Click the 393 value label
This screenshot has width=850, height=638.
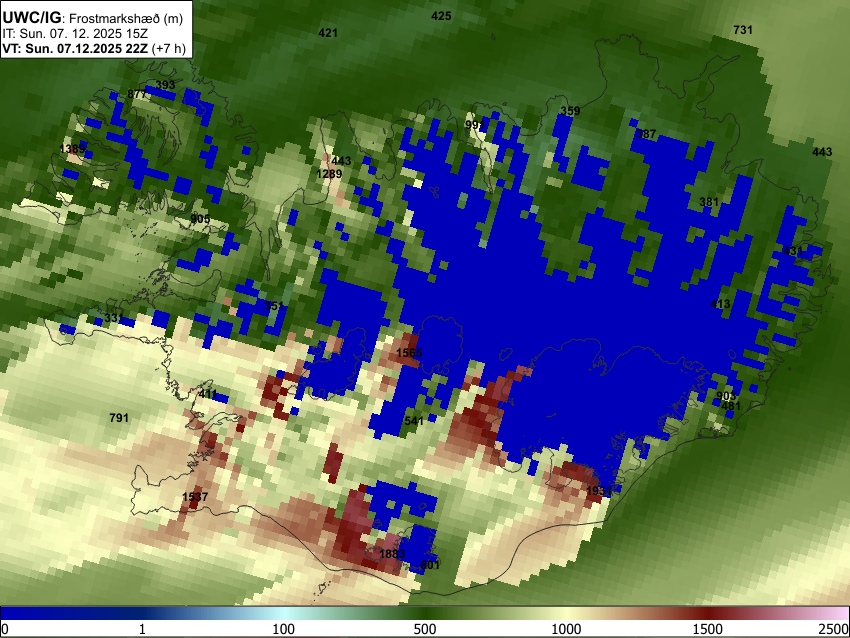point(165,85)
